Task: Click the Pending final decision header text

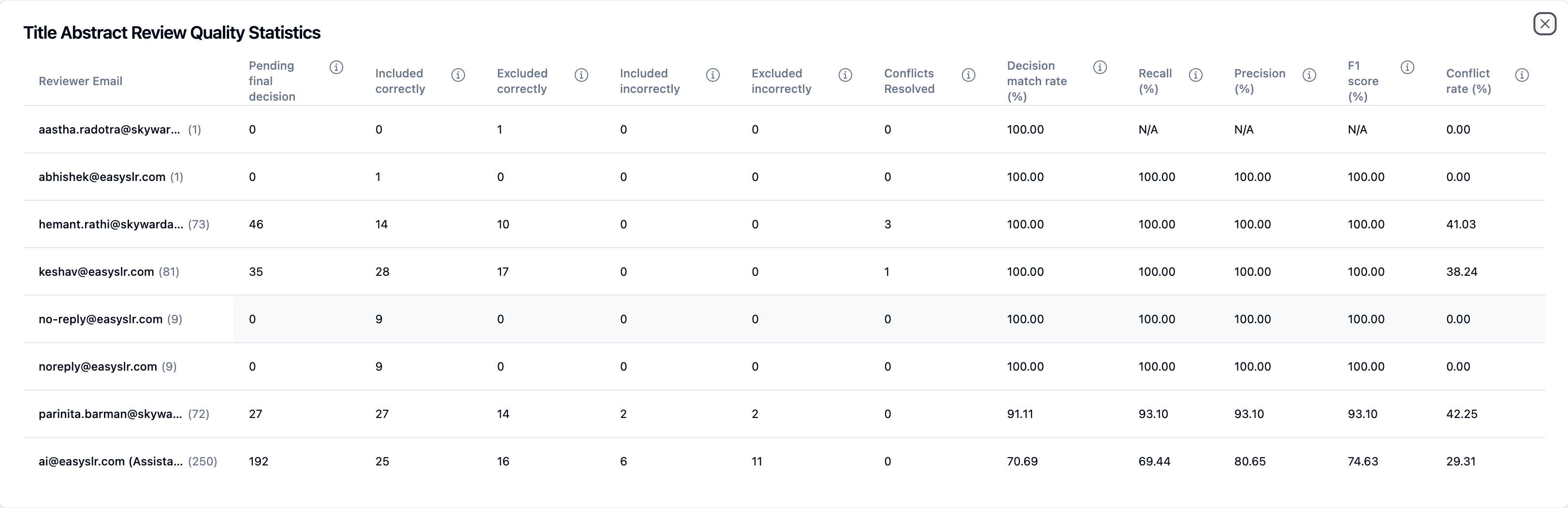Action: 272,81
